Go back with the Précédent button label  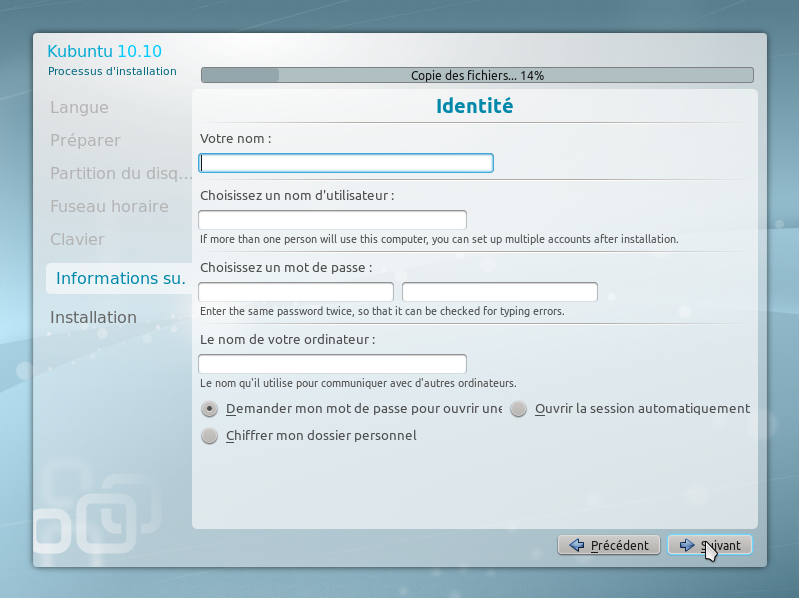(619, 546)
